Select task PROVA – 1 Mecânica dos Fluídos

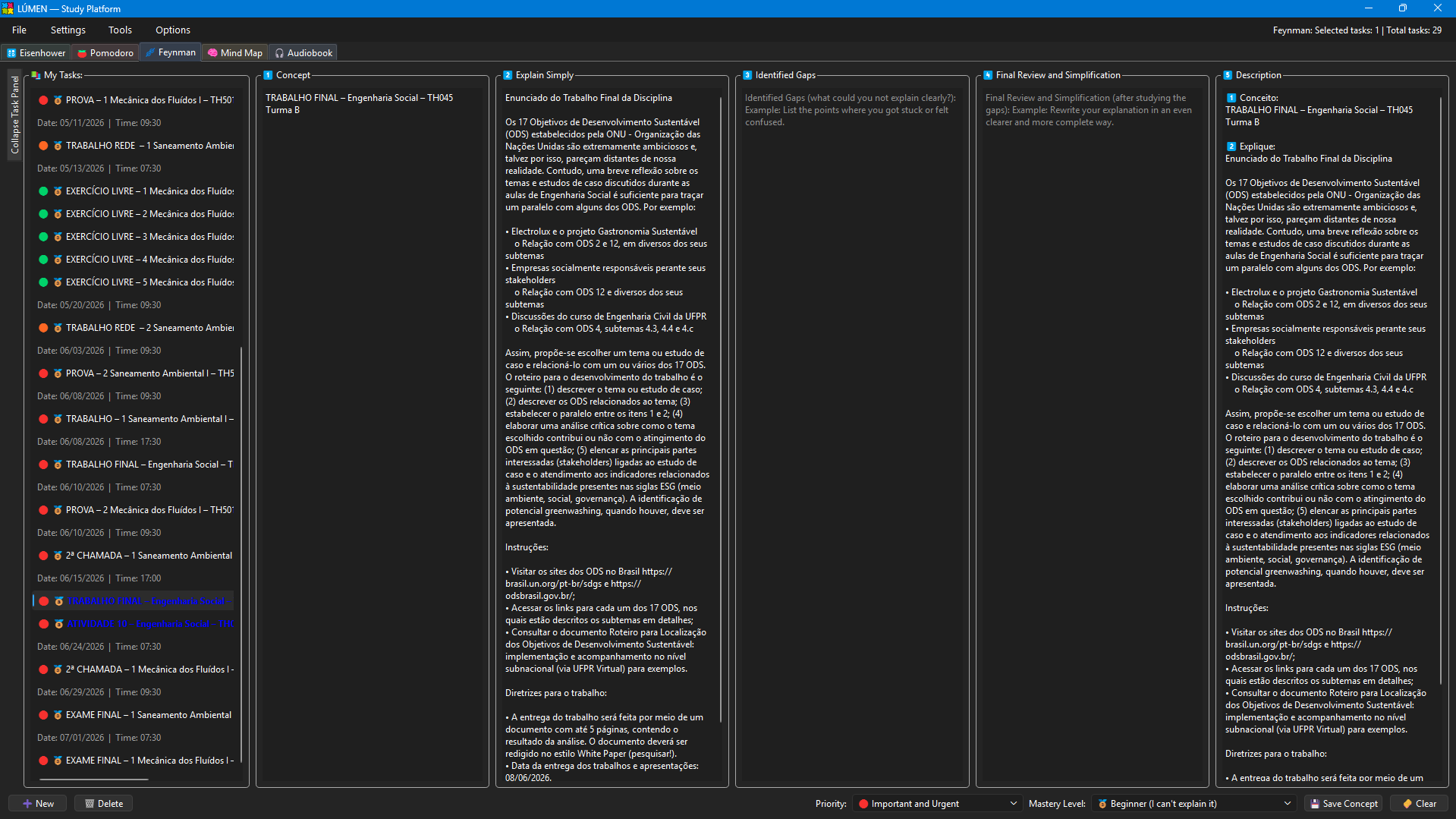click(x=135, y=100)
